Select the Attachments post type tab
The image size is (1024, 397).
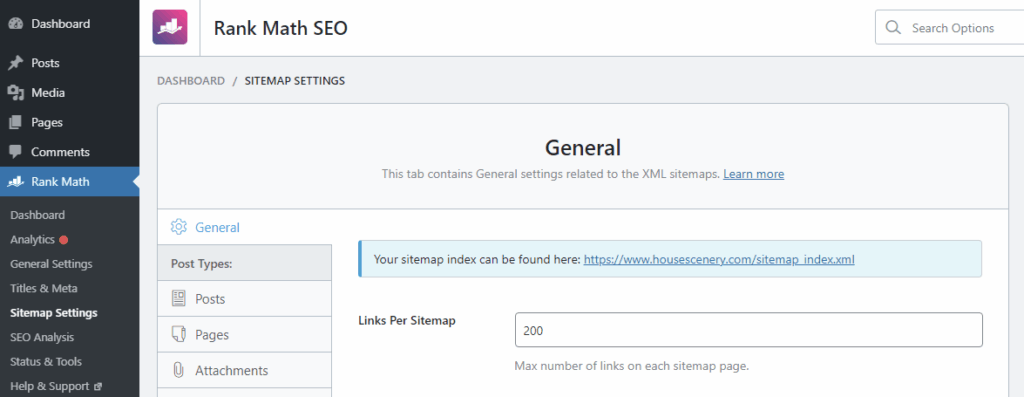244,370
